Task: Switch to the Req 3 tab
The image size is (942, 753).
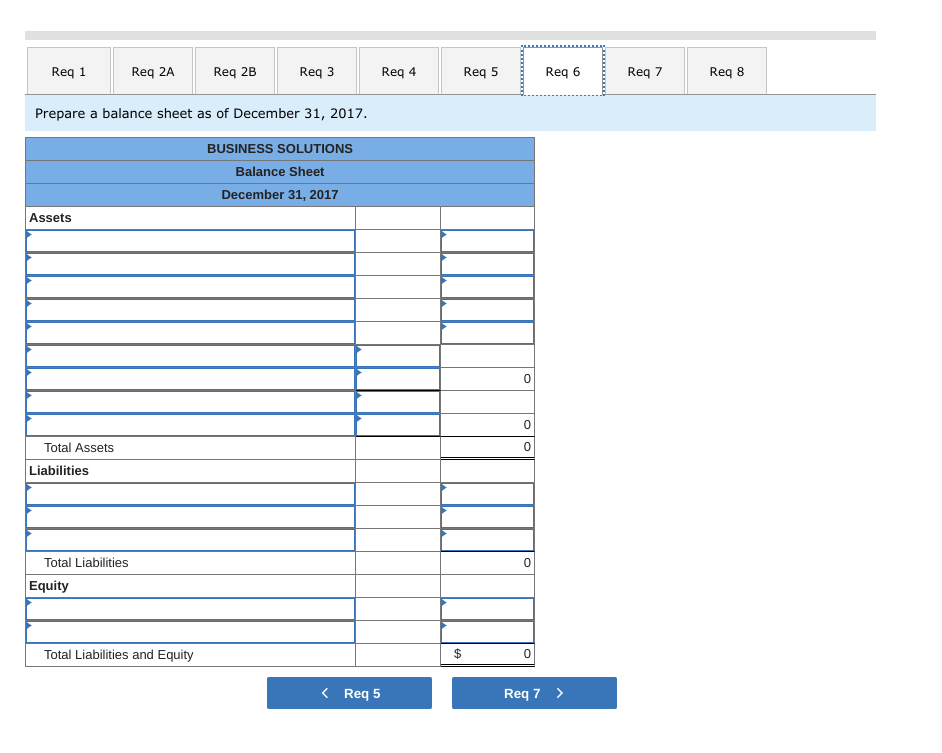Action: click(316, 70)
